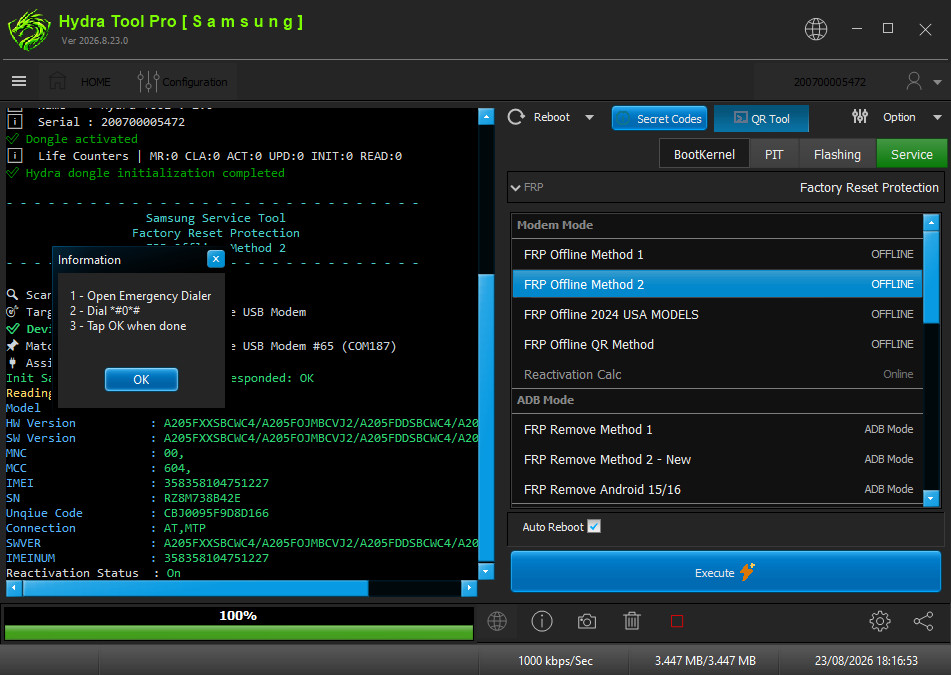Select FRP Remove Android 15/16
This screenshot has width=951, height=675.
pos(717,489)
